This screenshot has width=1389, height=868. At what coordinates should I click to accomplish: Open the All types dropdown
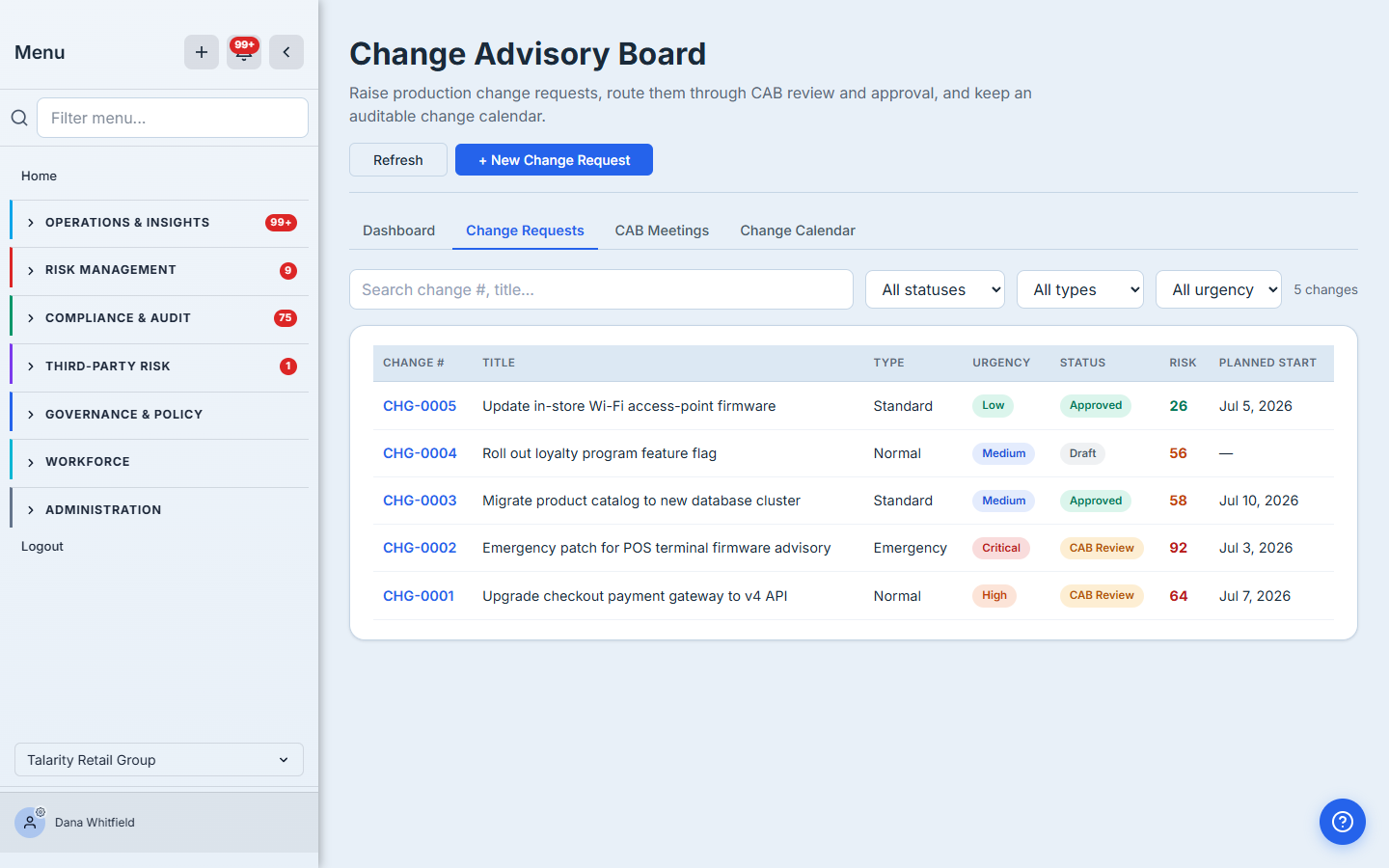click(x=1079, y=289)
